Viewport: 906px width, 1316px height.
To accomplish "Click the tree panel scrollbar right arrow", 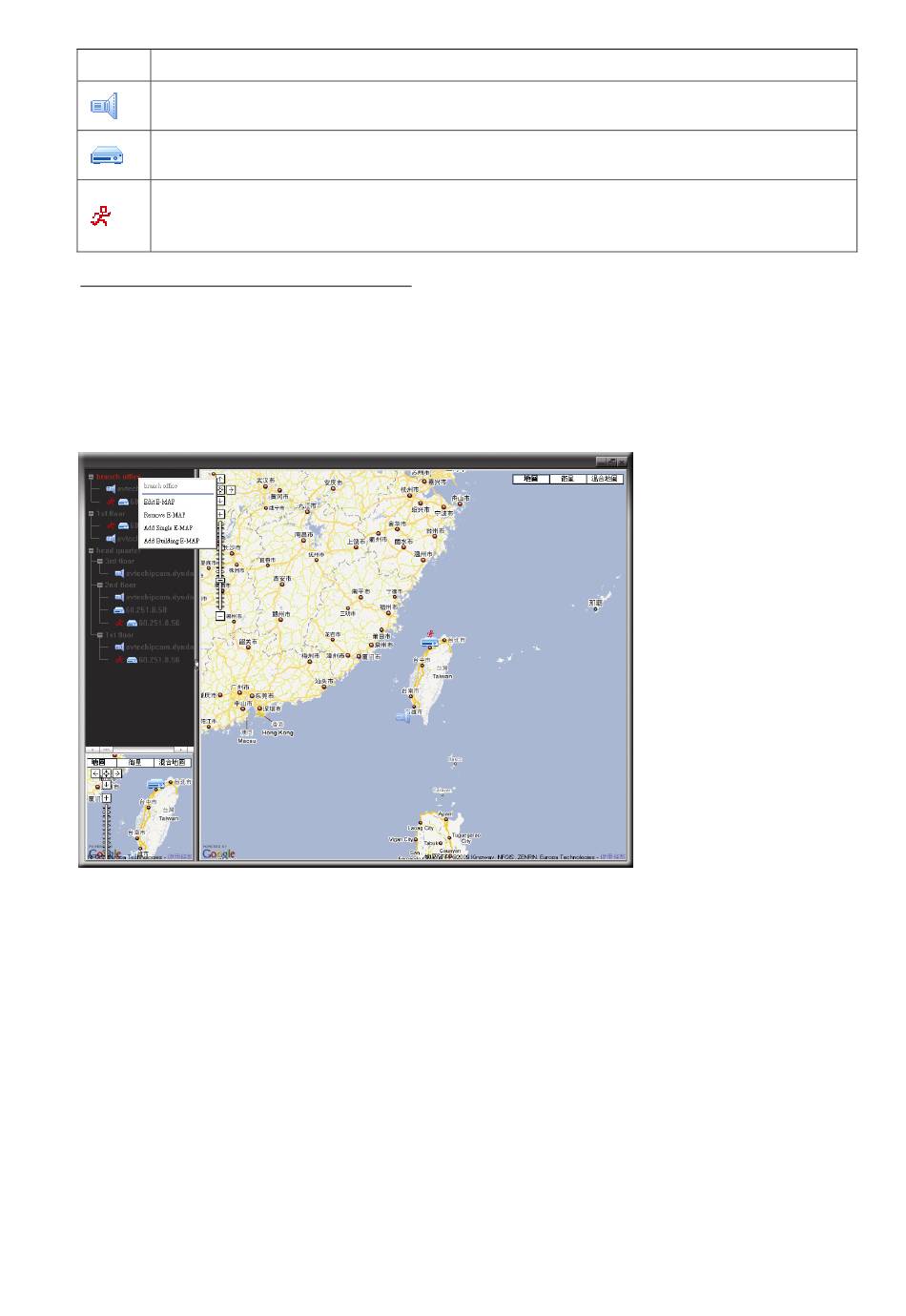I will [x=180, y=750].
